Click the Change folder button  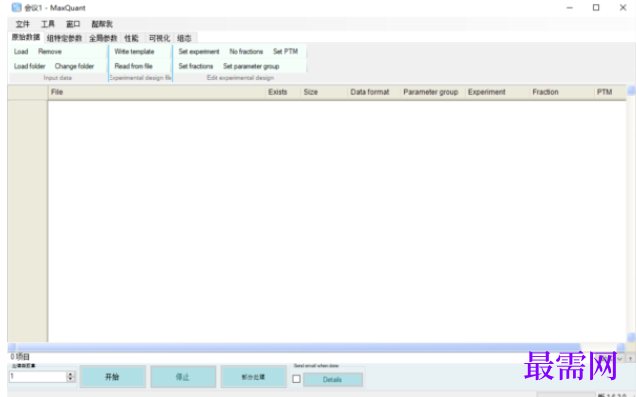pyautogui.click(x=74, y=66)
